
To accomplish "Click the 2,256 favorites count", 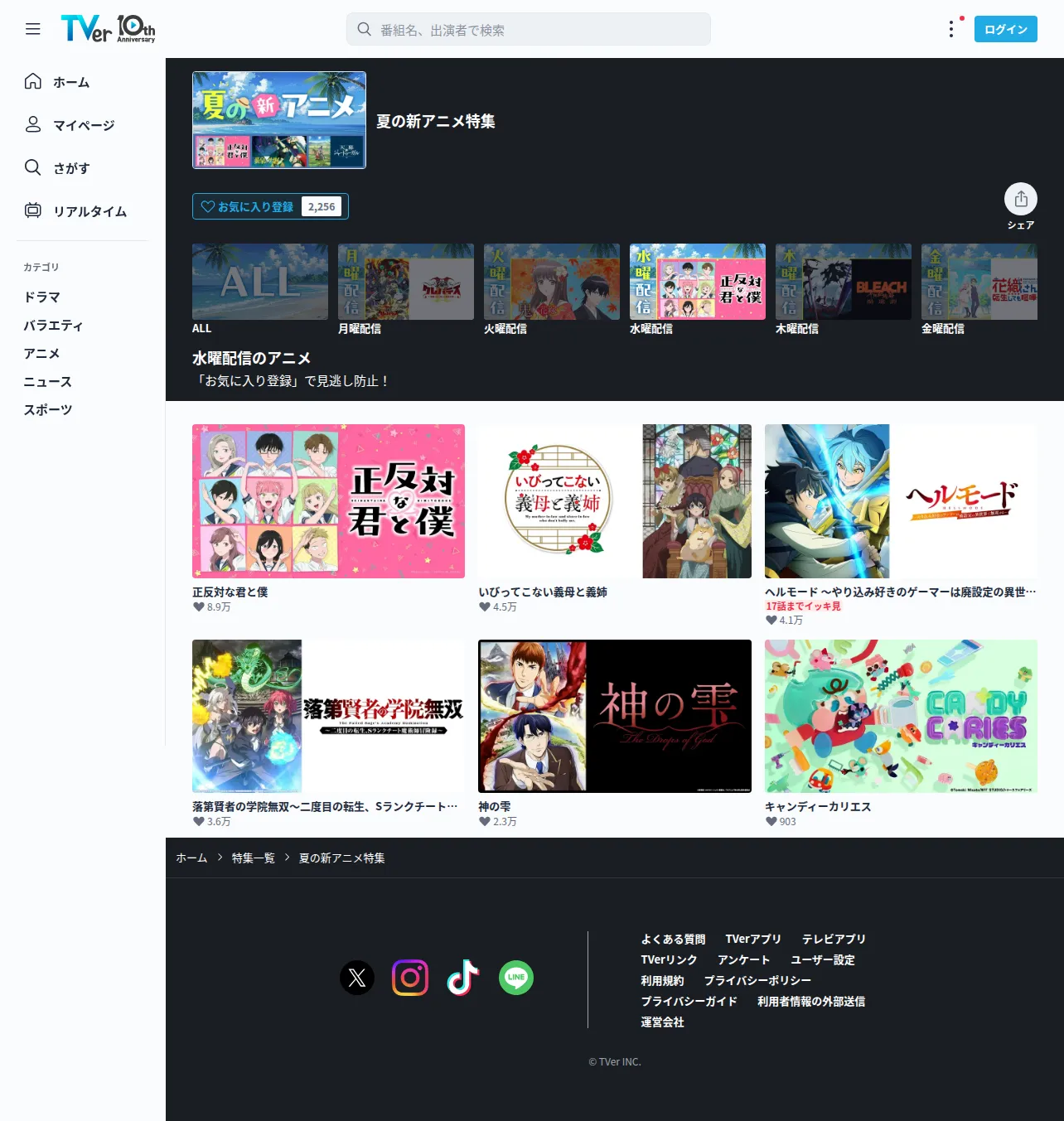I will coord(322,206).
